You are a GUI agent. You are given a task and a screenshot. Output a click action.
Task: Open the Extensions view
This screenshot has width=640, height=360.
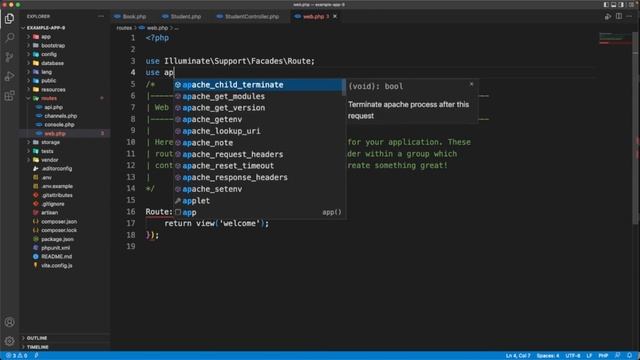pos(9,96)
